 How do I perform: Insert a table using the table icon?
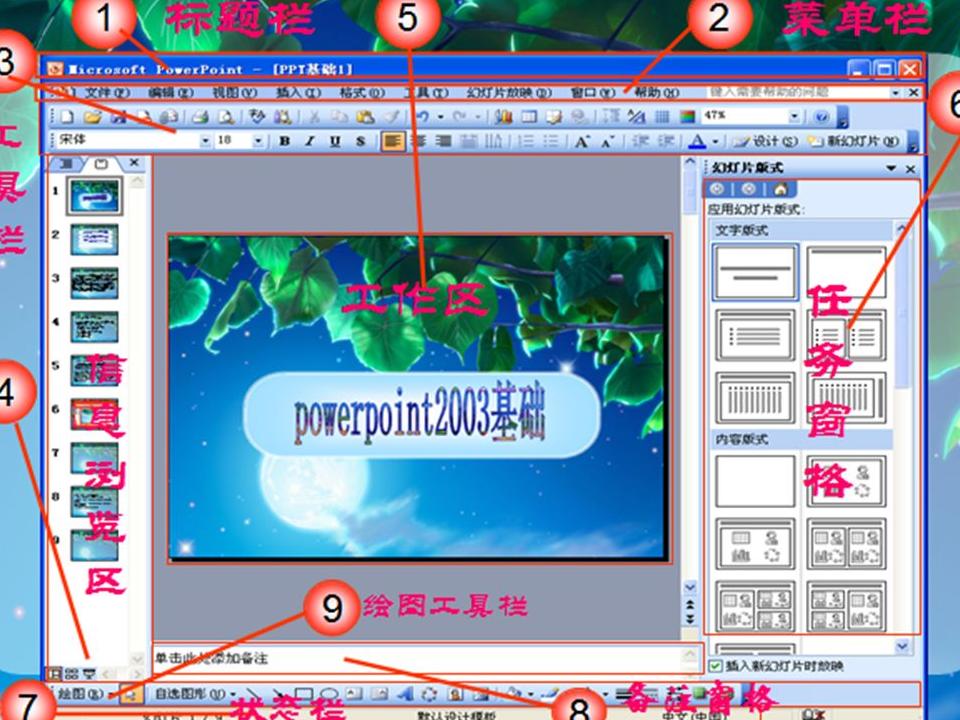tap(528, 116)
